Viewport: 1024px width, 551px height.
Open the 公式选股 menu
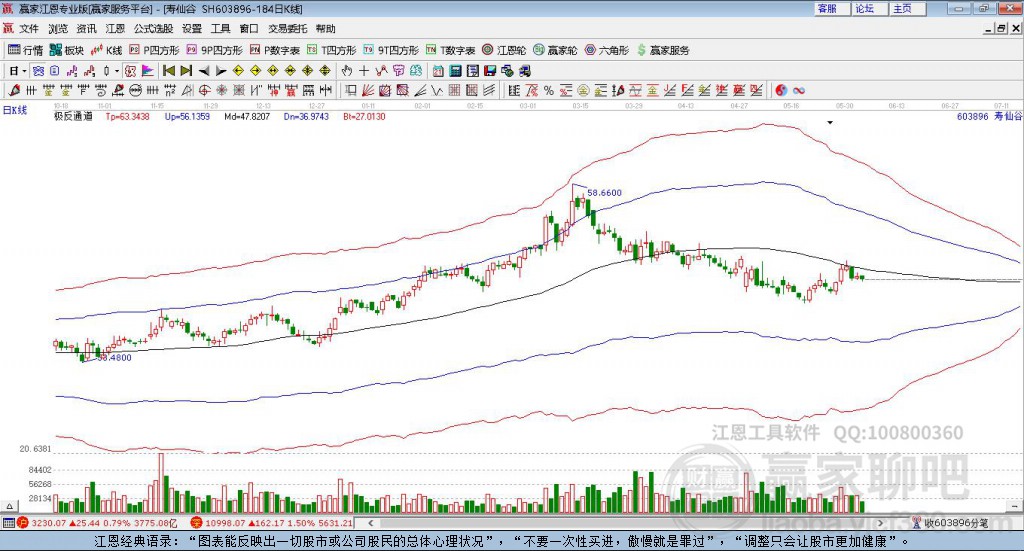coord(153,29)
